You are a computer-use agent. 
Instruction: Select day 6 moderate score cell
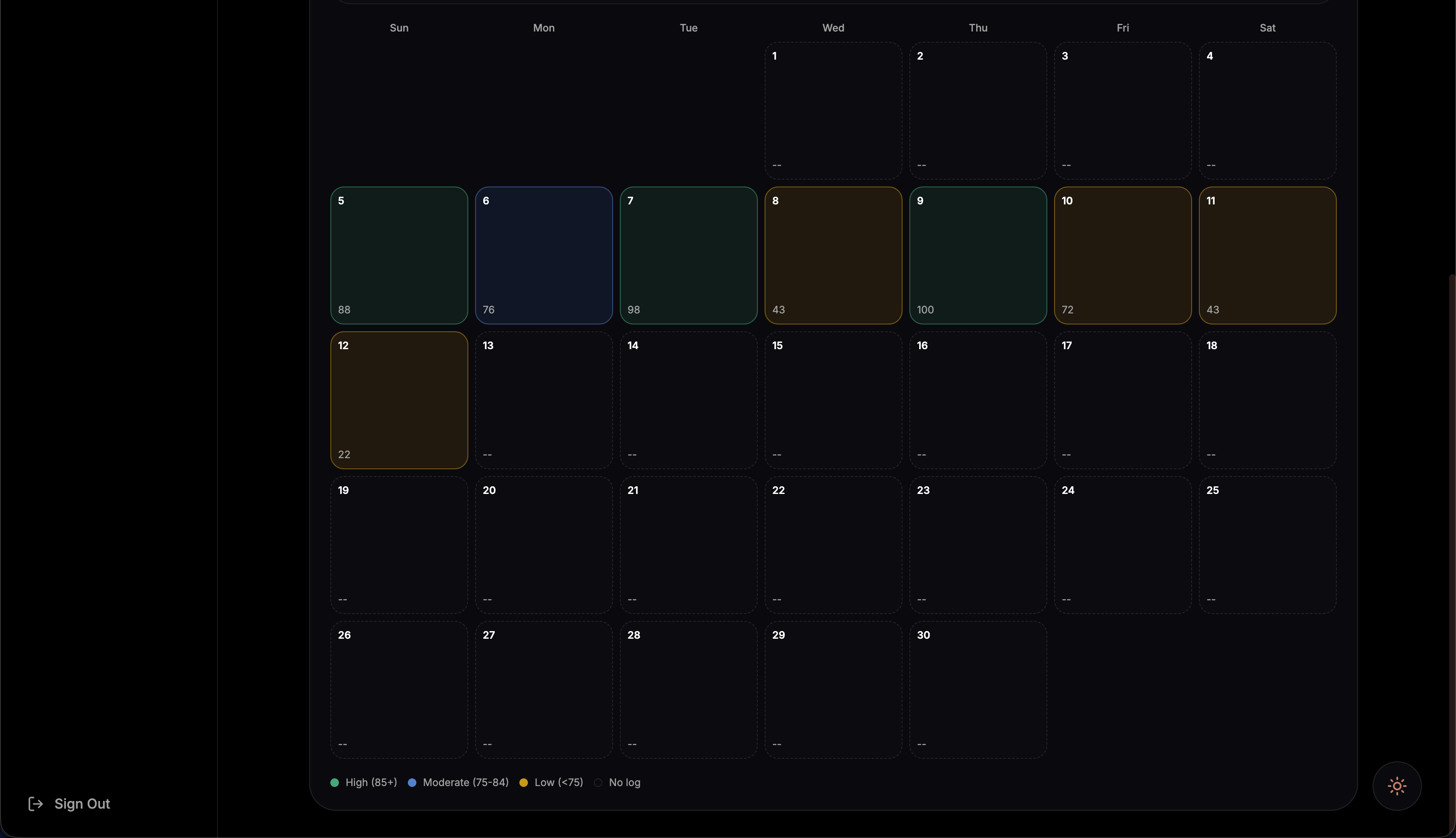tap(544, 255)
